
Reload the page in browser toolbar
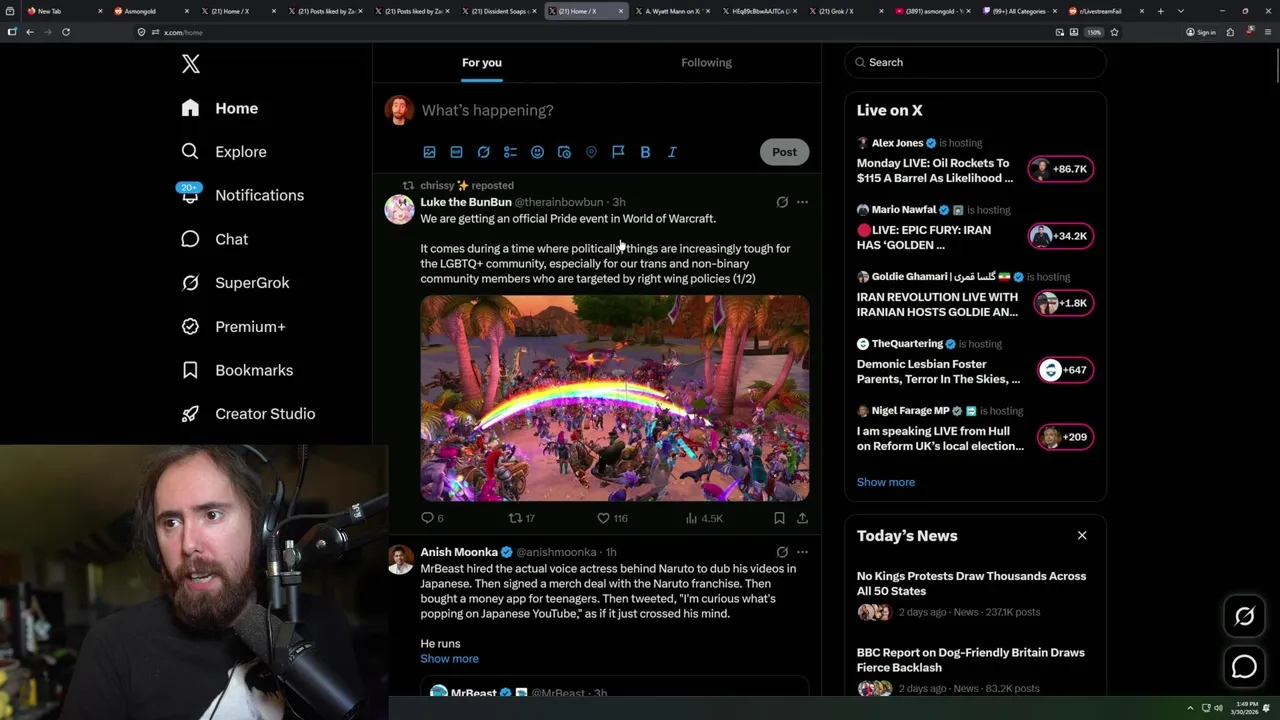click(66, 32)
